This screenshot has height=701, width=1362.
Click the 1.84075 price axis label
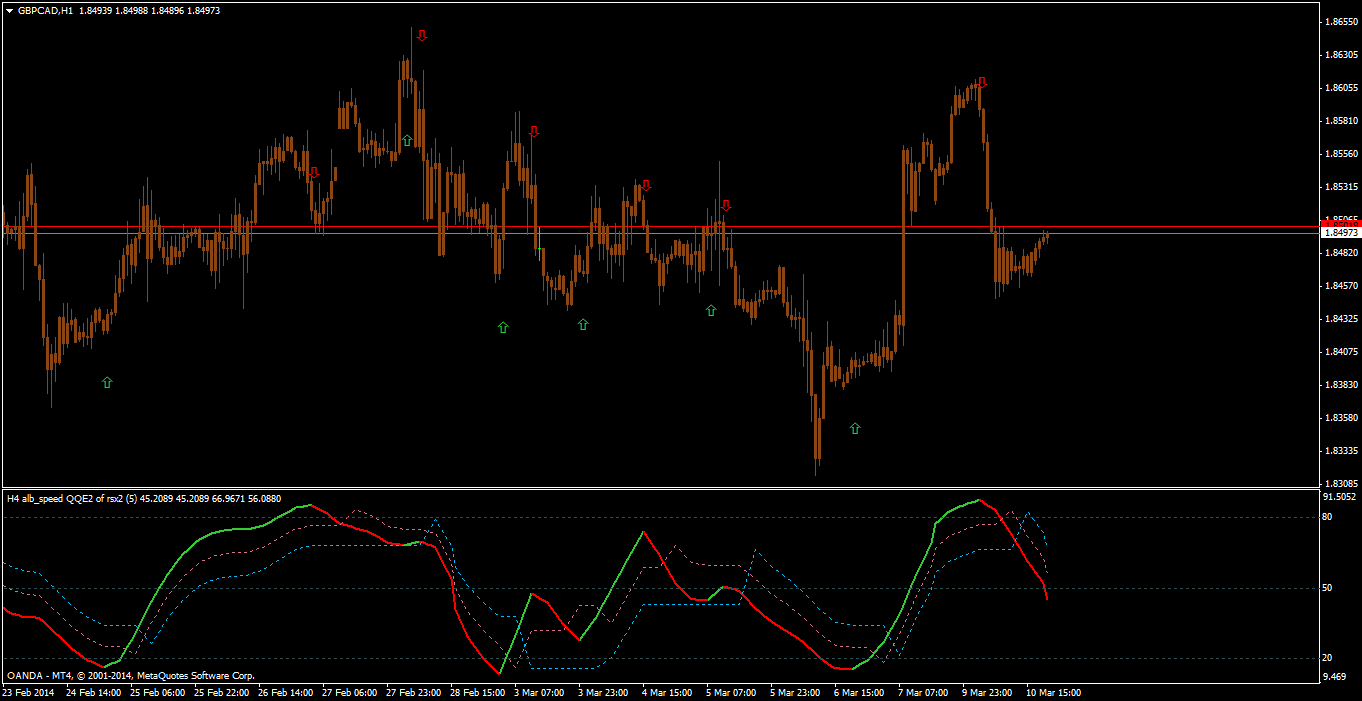coord(1339,352)
